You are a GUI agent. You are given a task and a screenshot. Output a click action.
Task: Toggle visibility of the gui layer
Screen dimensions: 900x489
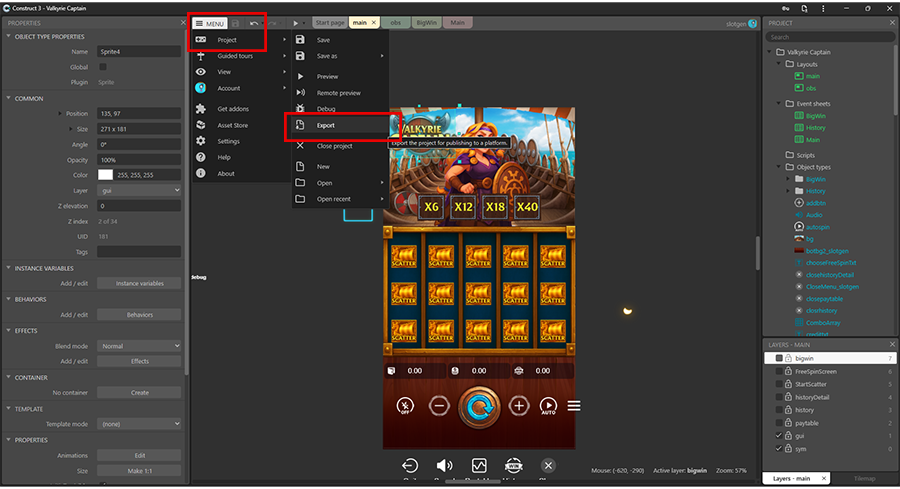(x=779, y=436)
